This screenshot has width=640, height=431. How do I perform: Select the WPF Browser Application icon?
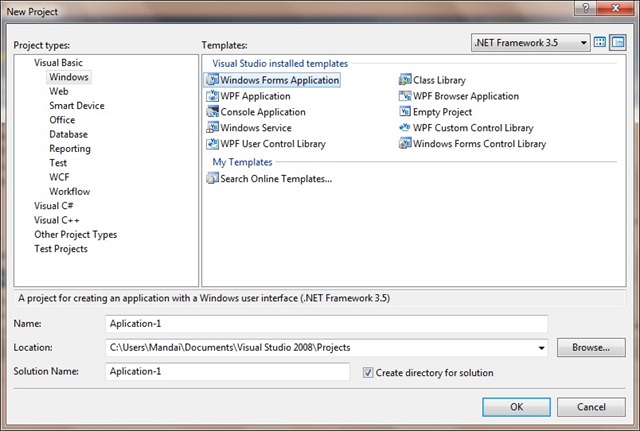point(405,96)
